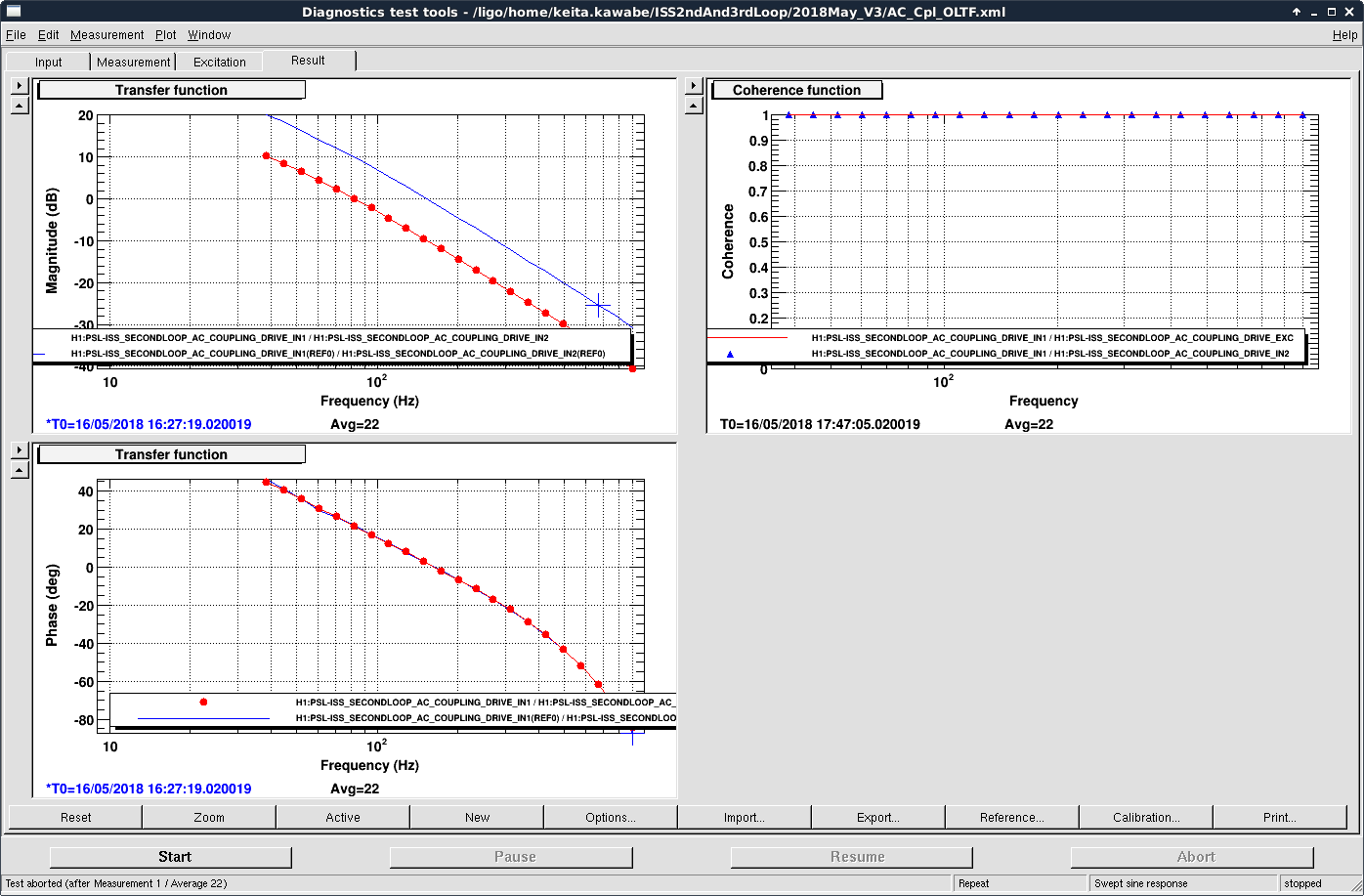This screenshot has height=896, width=1364.
Task: Open the Plot menu
Action: point(165,34)
